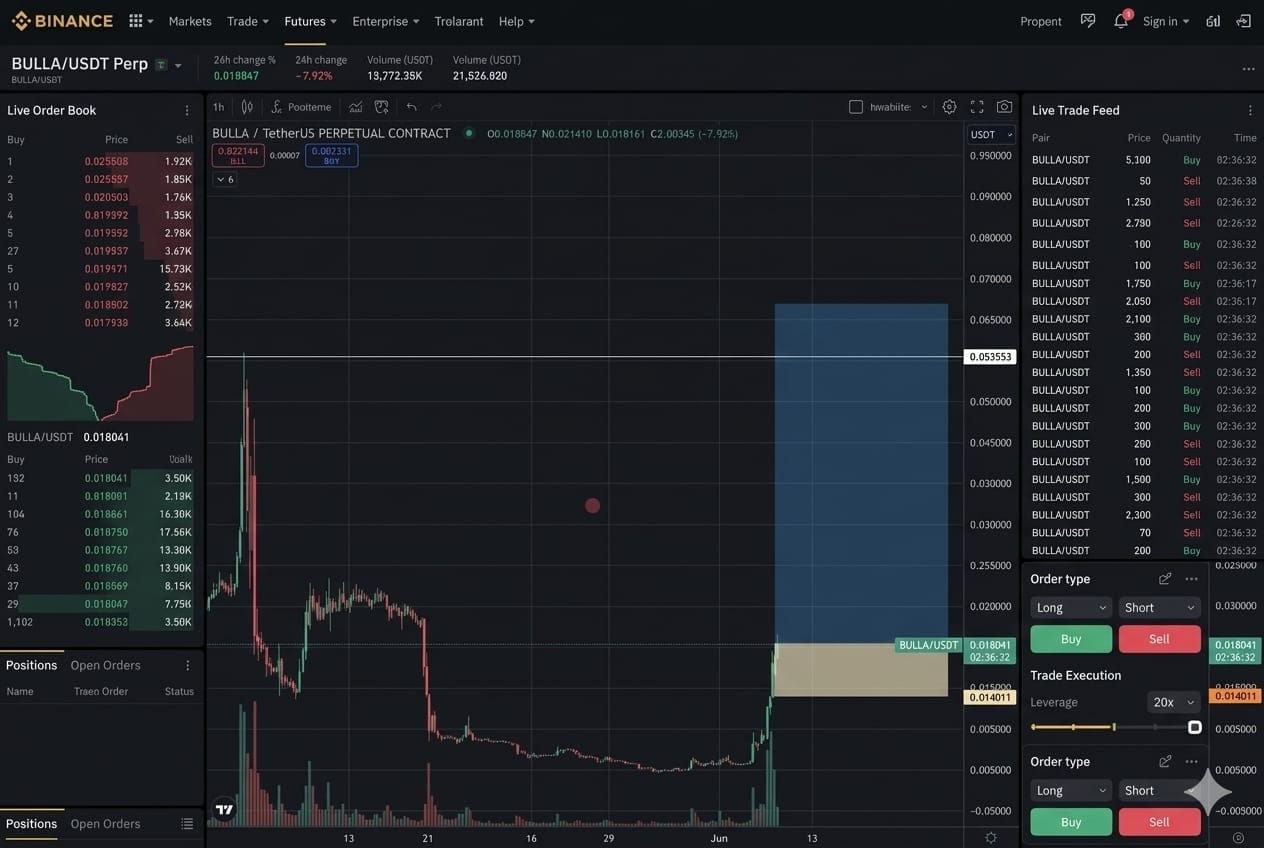Image resolution: width=1264 pixels, height=848 pixels.
Task: Open chart settings gear
Action: click(949, 107)
